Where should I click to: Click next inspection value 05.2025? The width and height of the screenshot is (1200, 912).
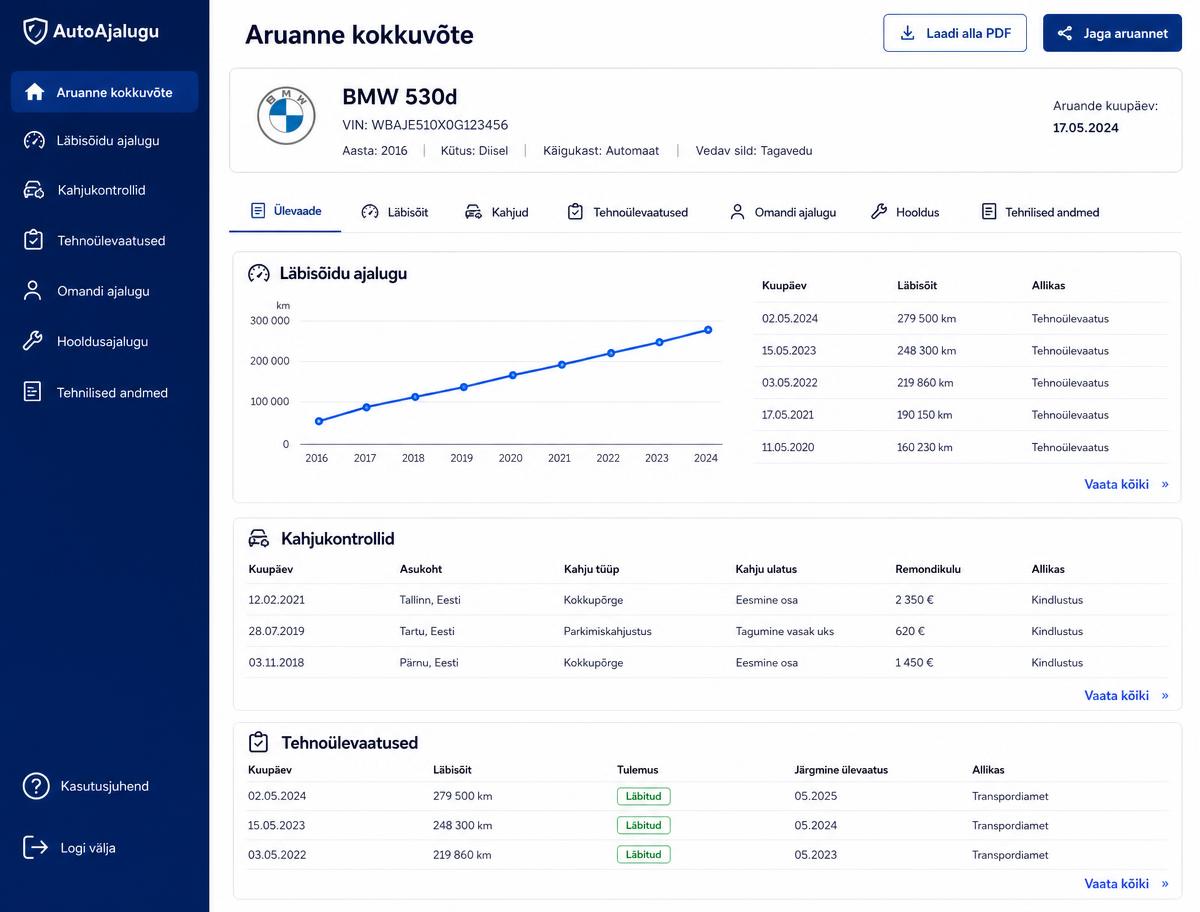[x=816, y=796]
